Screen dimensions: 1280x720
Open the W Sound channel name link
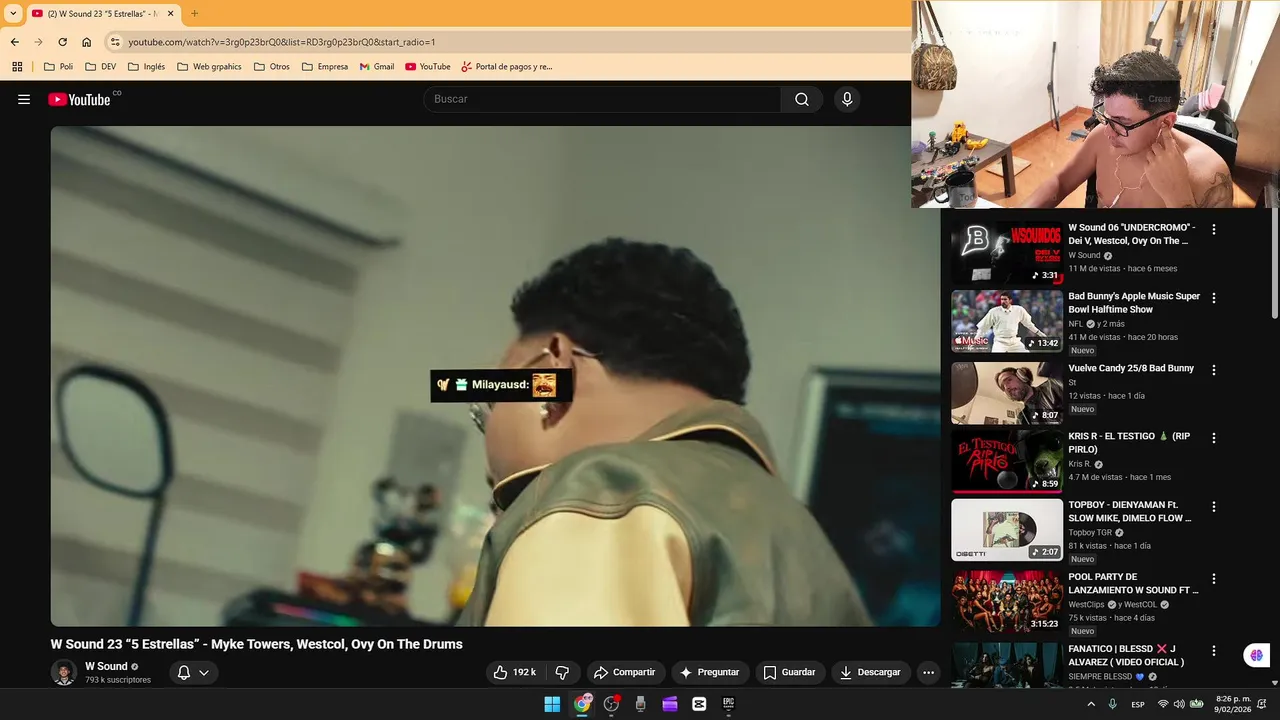[106, 666]
